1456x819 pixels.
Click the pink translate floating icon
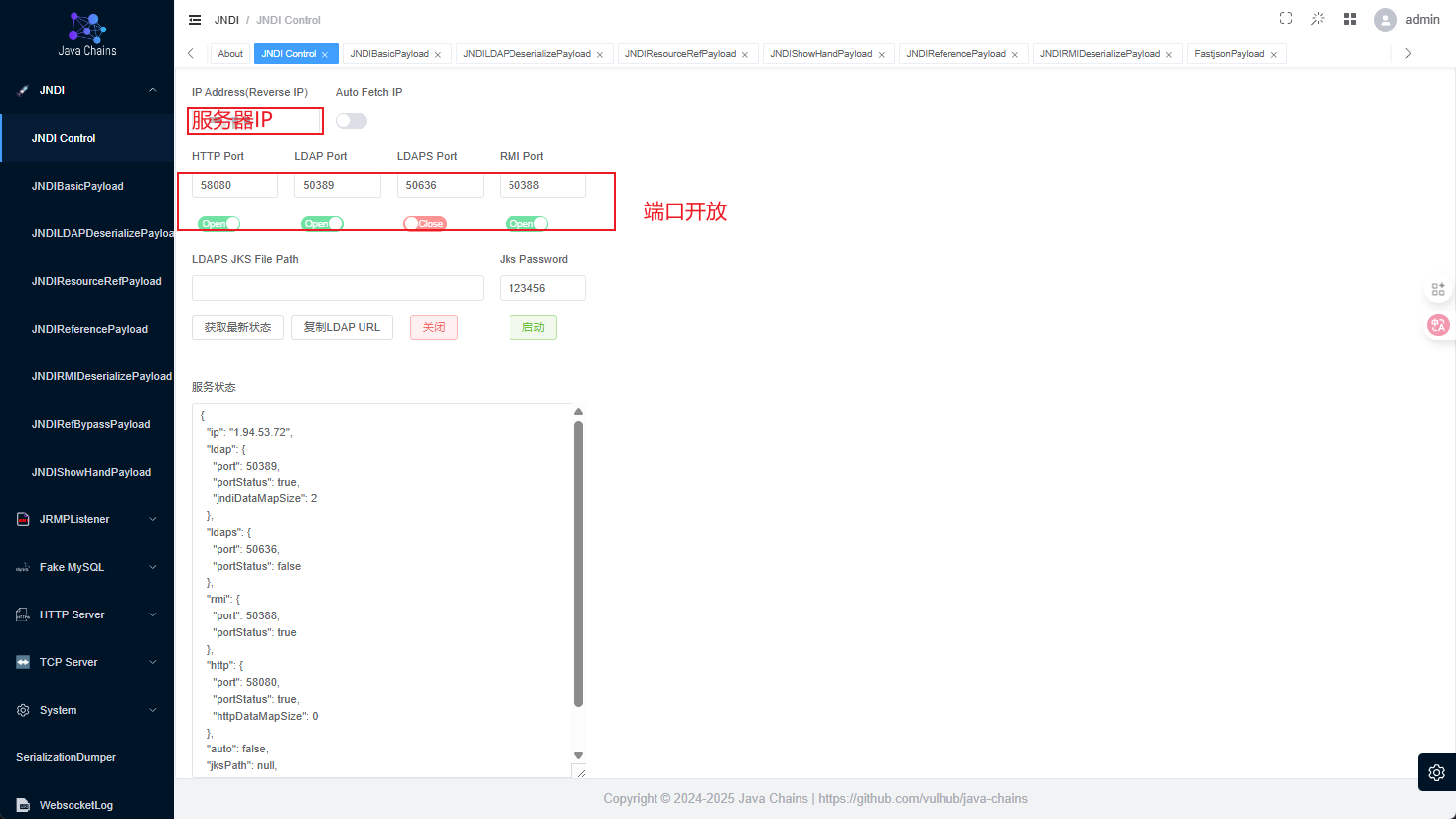tap(1438, 325)
